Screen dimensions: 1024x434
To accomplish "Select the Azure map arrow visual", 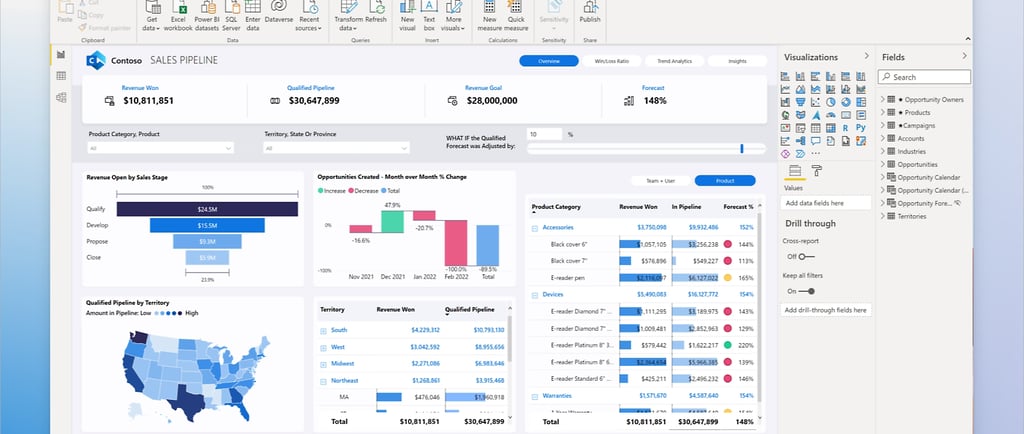I will pyautogui.click(x=816, y=115).
